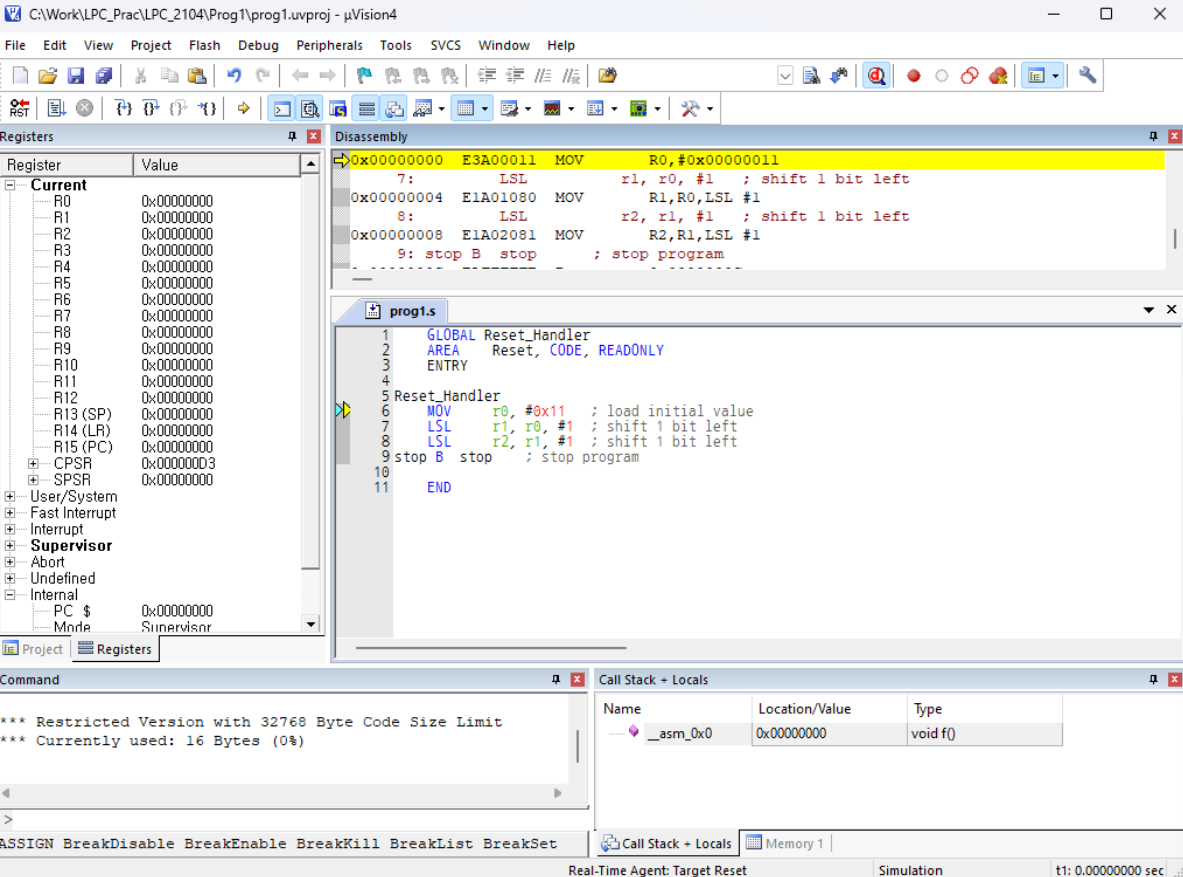Click the Run program icon
Image resolution: width=1183 pixels, height=877 pixels.
tap(57, 108)
